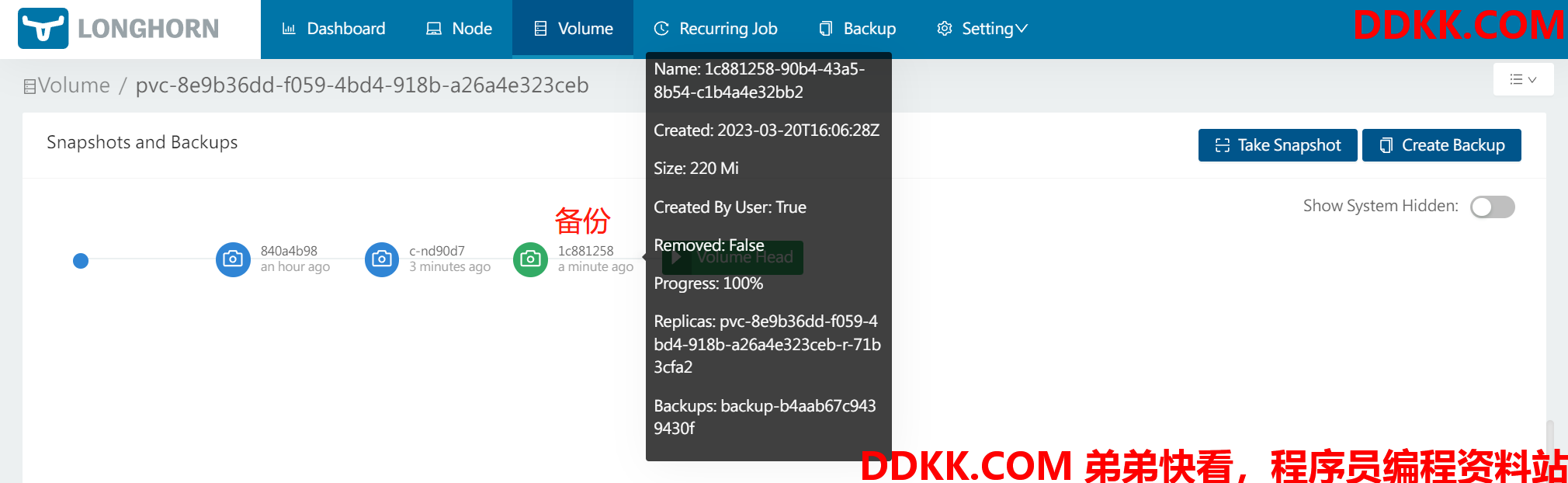Viewport: 1568px width, 483px height.
Task: Open the list options dropdown at top right
Action: (1523, 79)
